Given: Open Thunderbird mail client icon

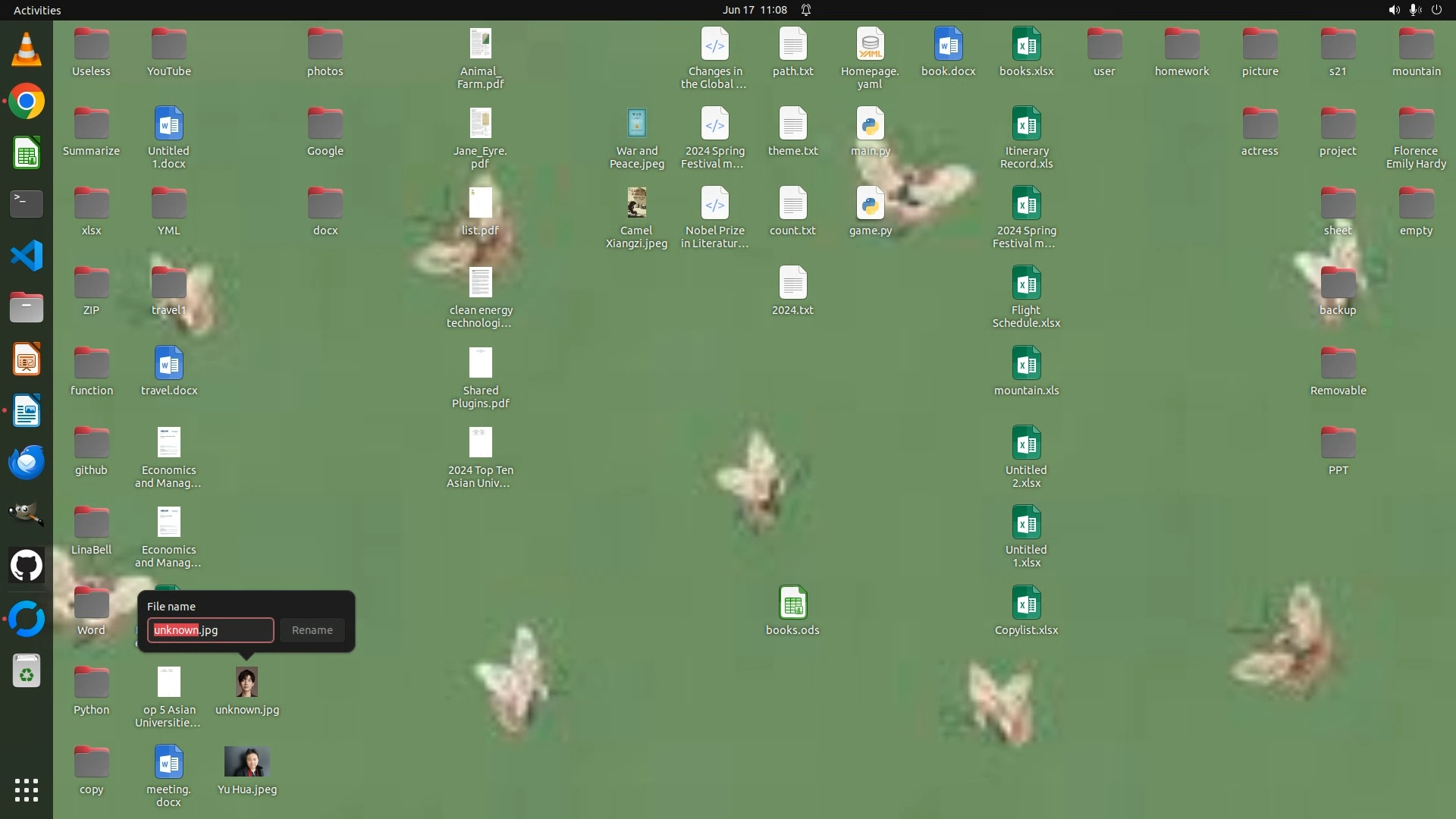Looking at the screenshot, I should (27, 462).
